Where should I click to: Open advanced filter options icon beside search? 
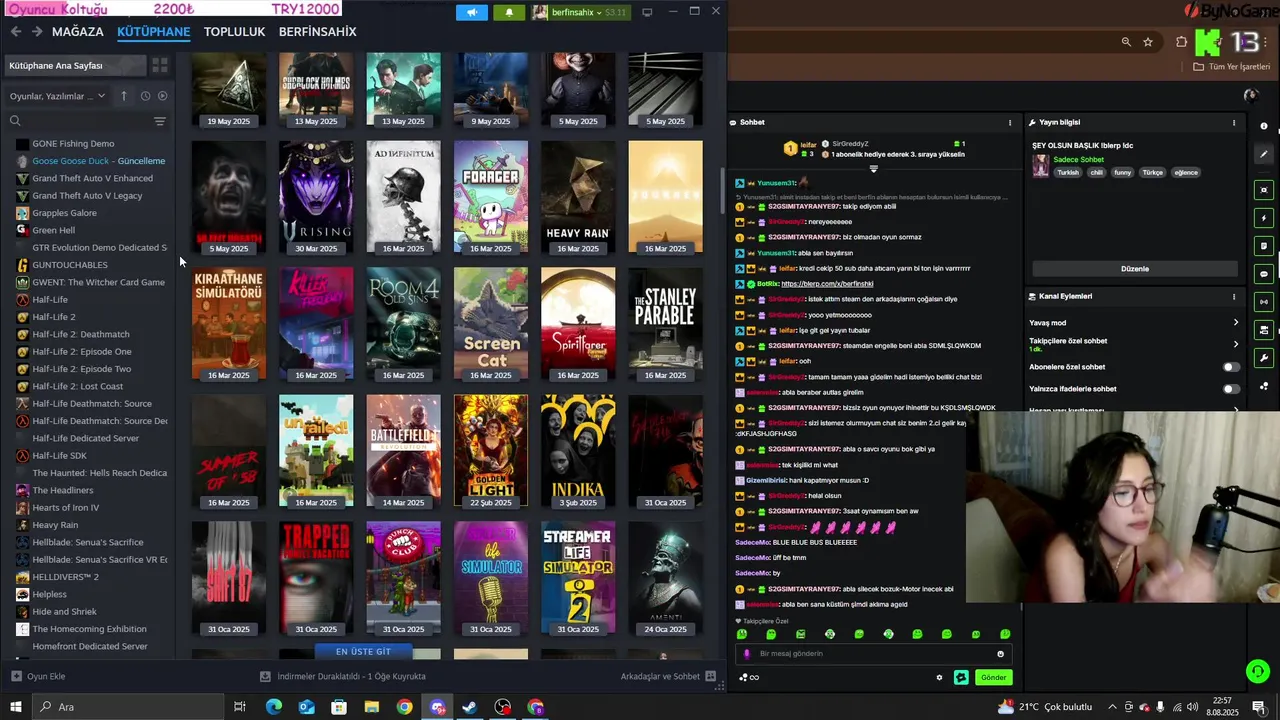(159, 121)
